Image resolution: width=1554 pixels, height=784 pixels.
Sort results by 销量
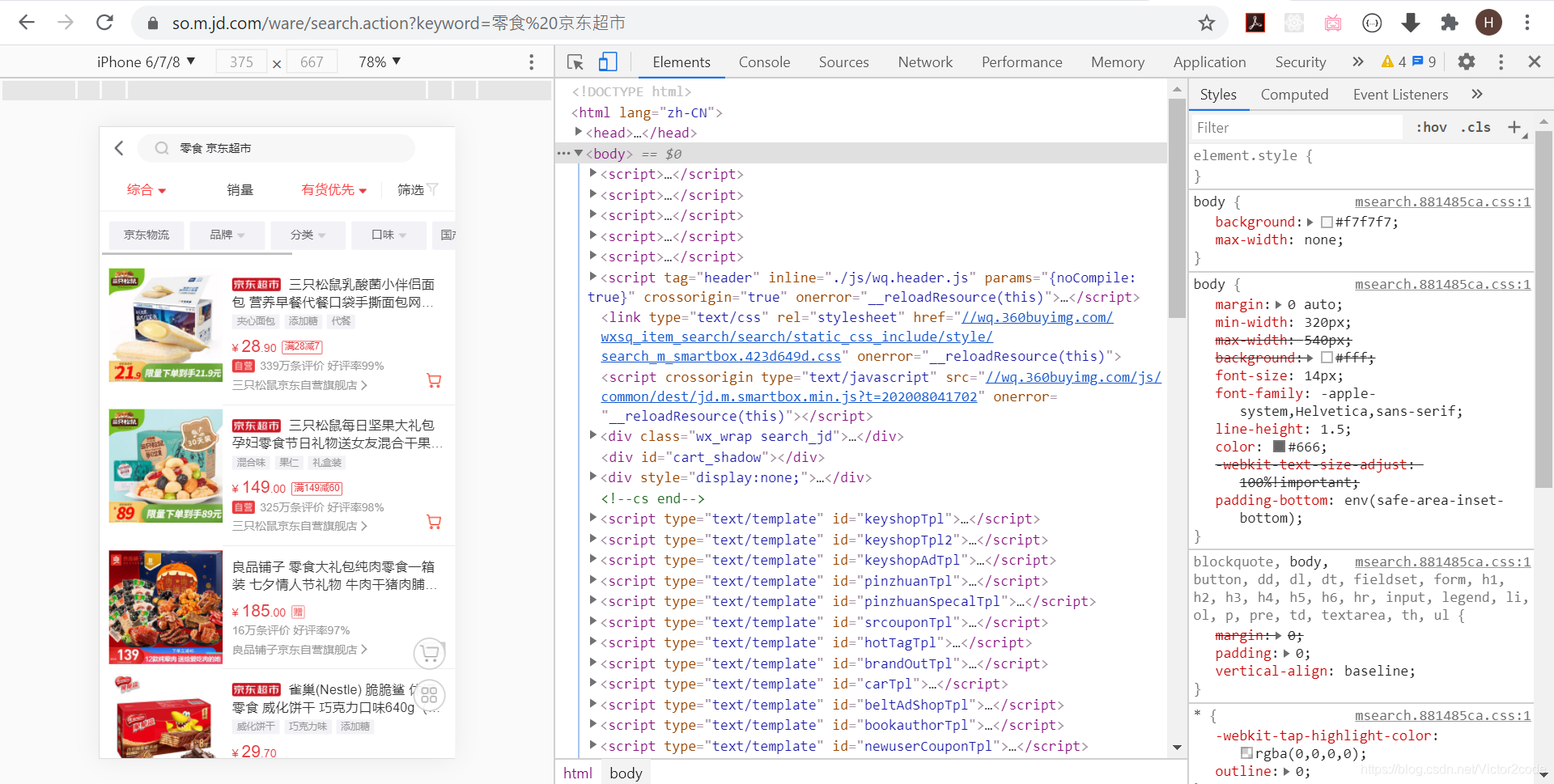tap(240, 190)
